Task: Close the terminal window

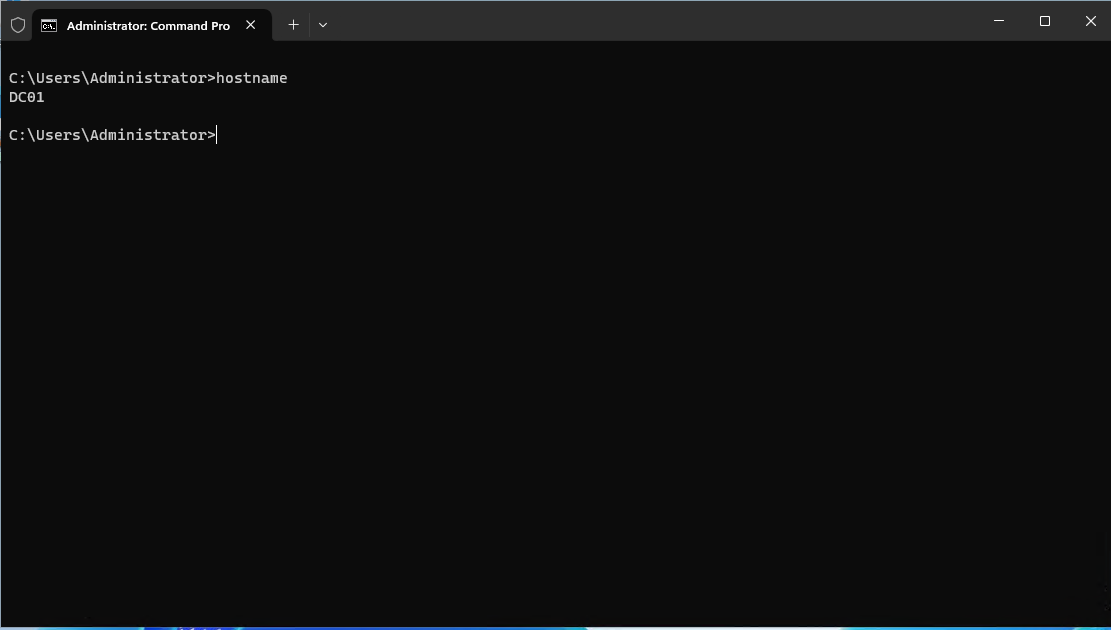Action: pos(1090,21)
